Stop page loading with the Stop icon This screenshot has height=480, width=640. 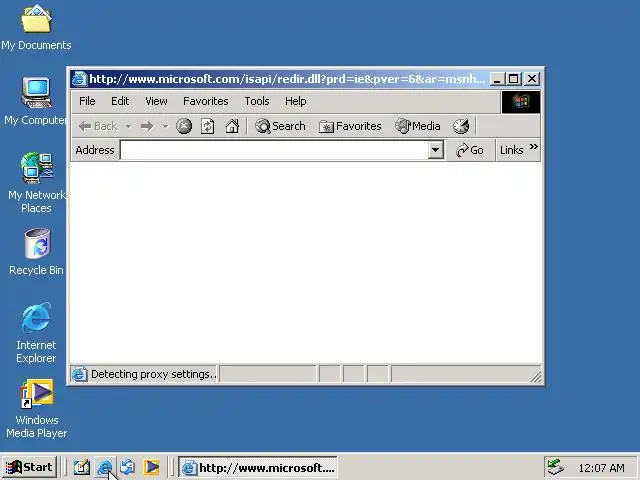click(184, 126)
